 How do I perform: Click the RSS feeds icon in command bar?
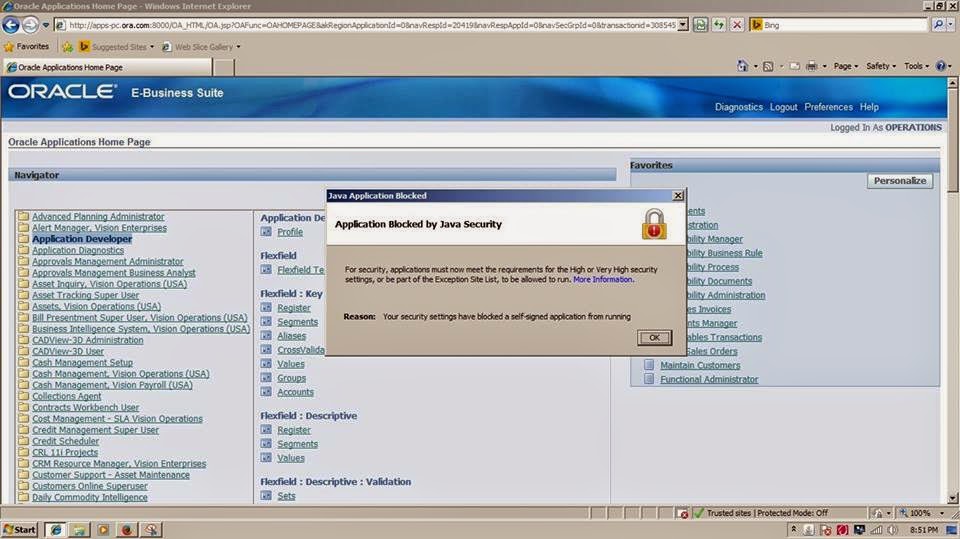pyautogui.click(x=768, y=66)
